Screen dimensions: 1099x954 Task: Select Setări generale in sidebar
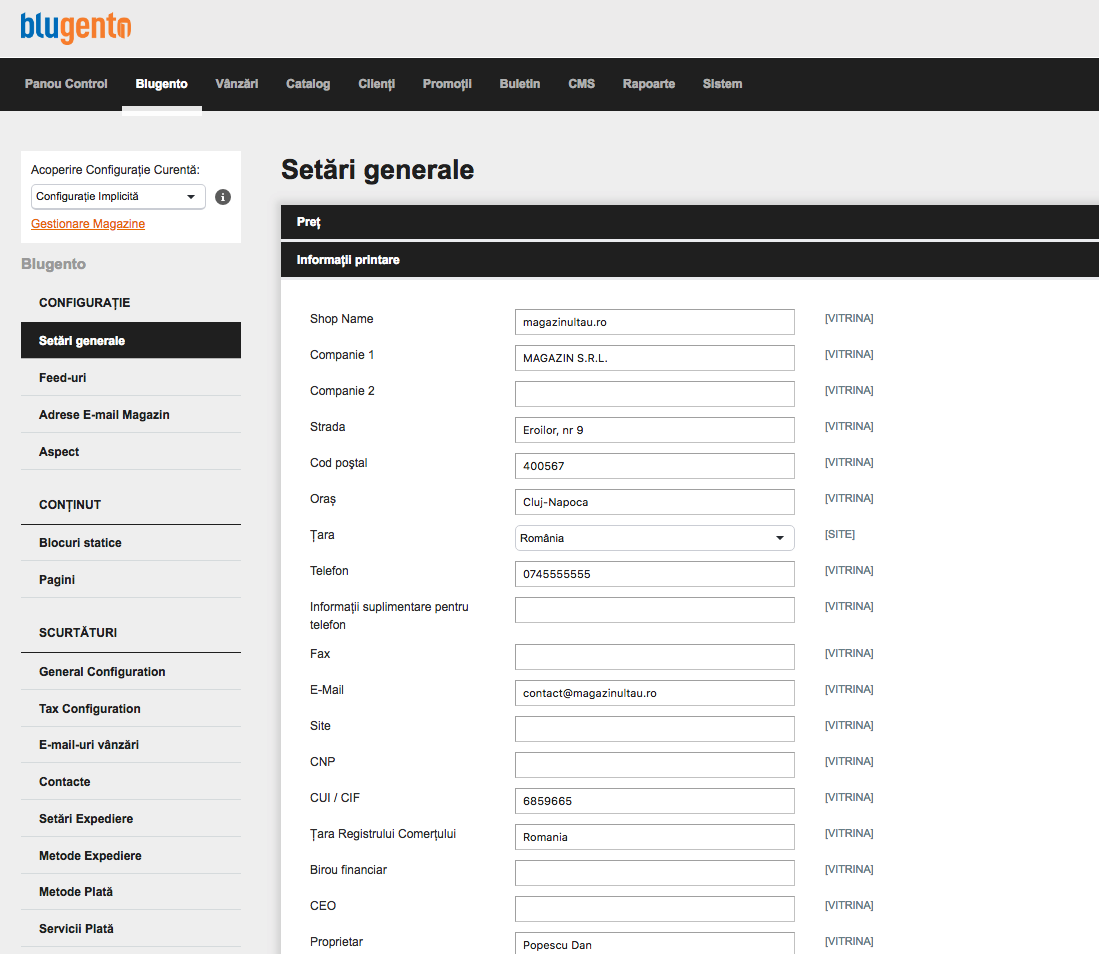tap(131, 341)
